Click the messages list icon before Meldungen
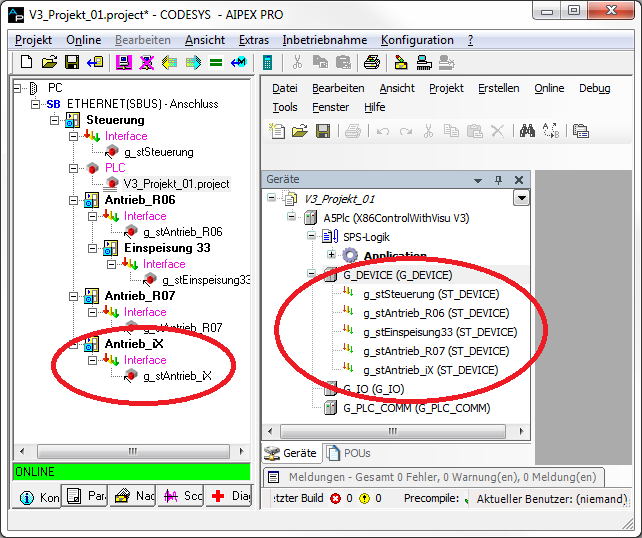642x538 pixels. (x=274, y=477)
